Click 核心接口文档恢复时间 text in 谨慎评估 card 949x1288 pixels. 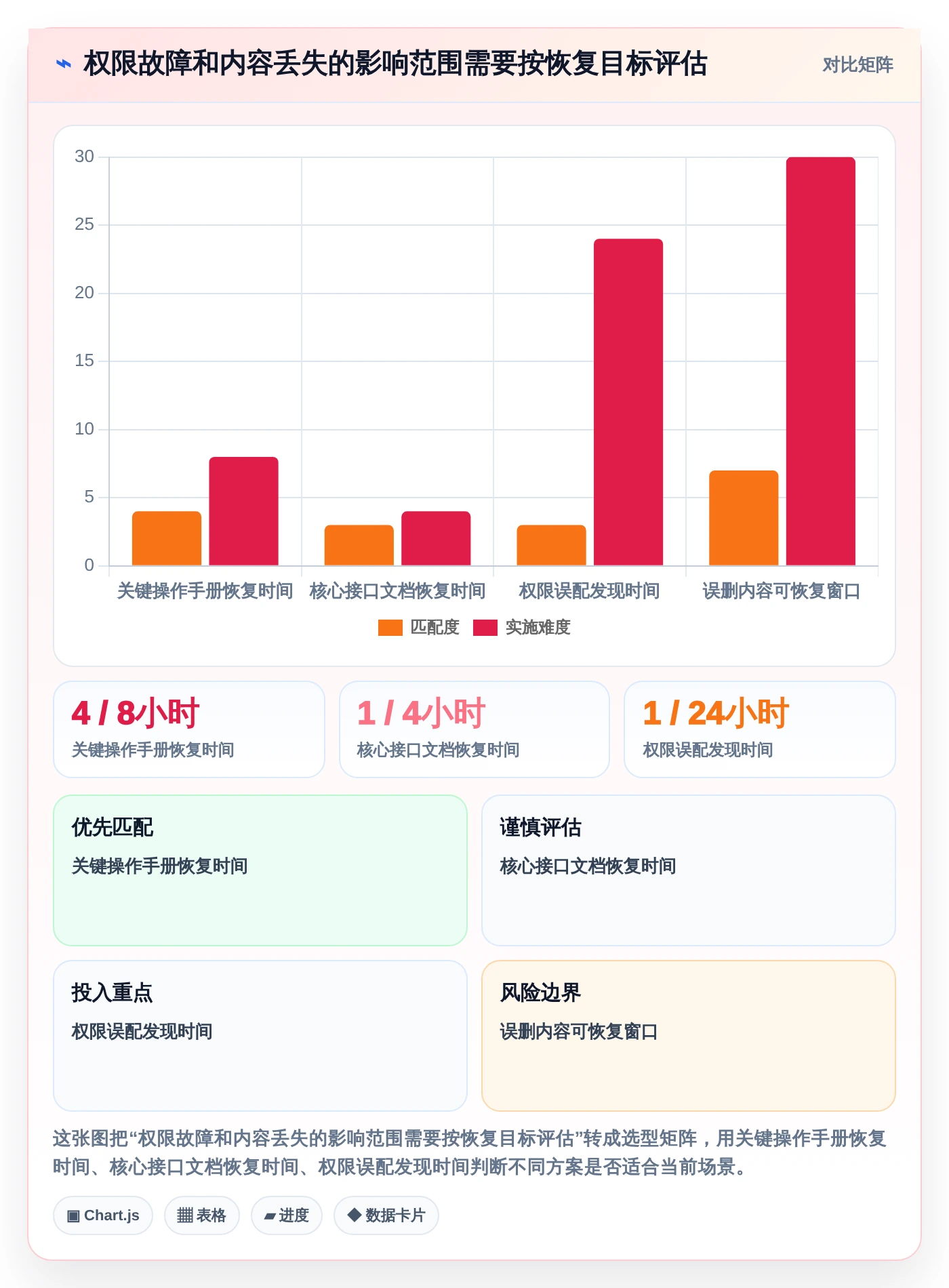(x=588, y=866)
